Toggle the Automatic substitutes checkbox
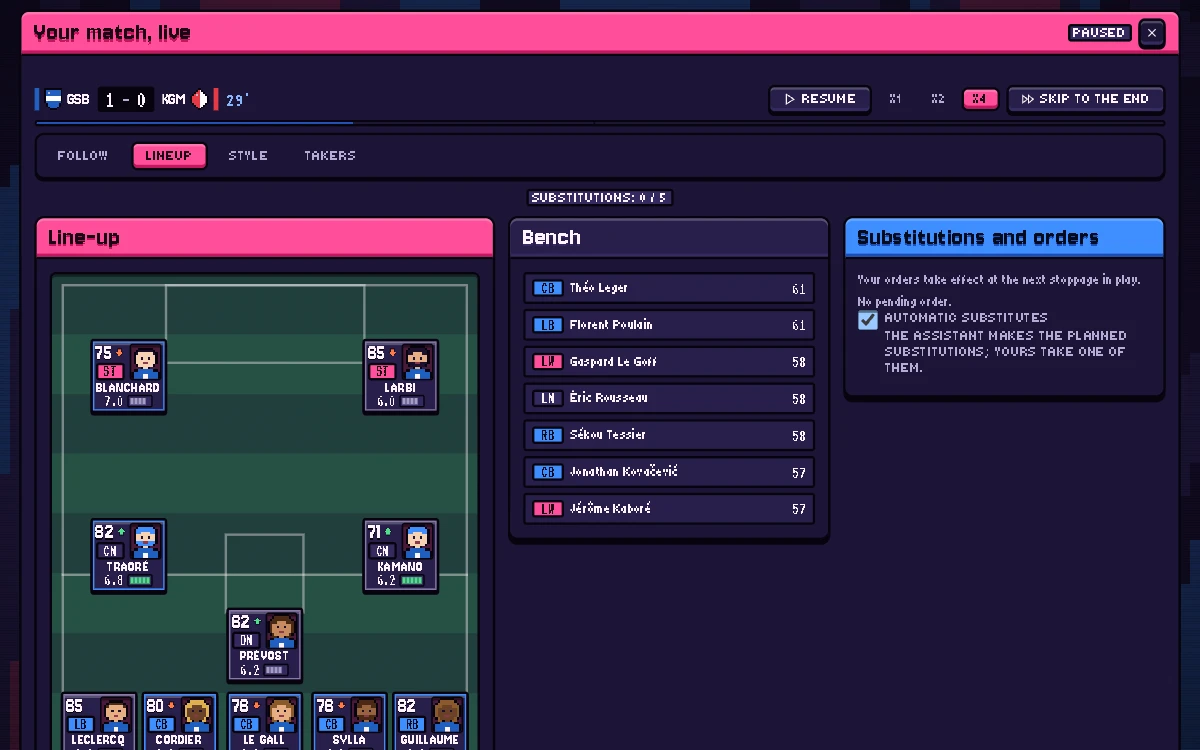Screen dimensions: 1200x750 (x=868, y=320)
